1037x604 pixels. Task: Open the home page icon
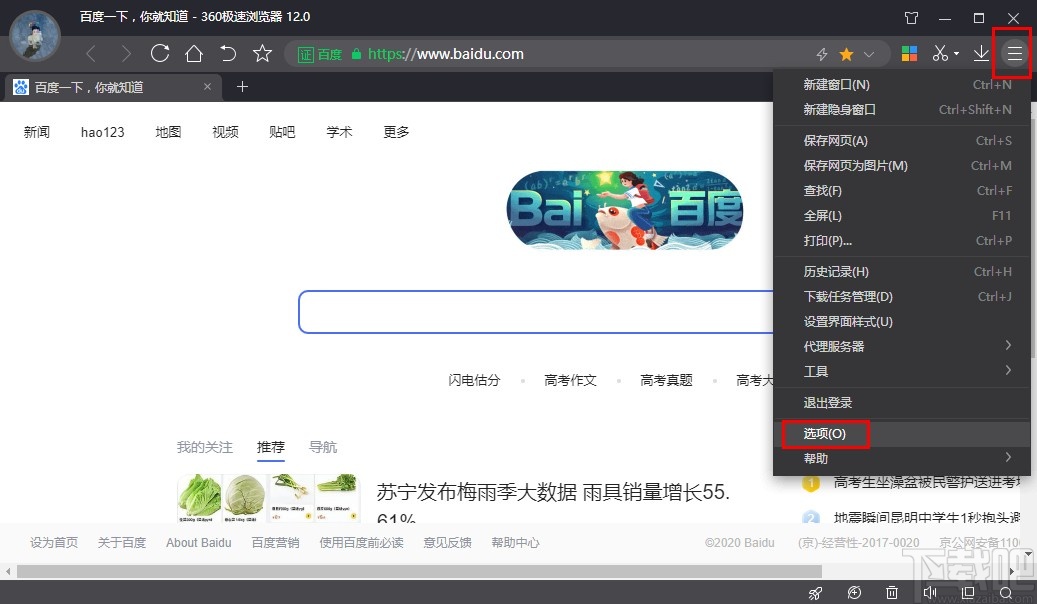[194, 53]
